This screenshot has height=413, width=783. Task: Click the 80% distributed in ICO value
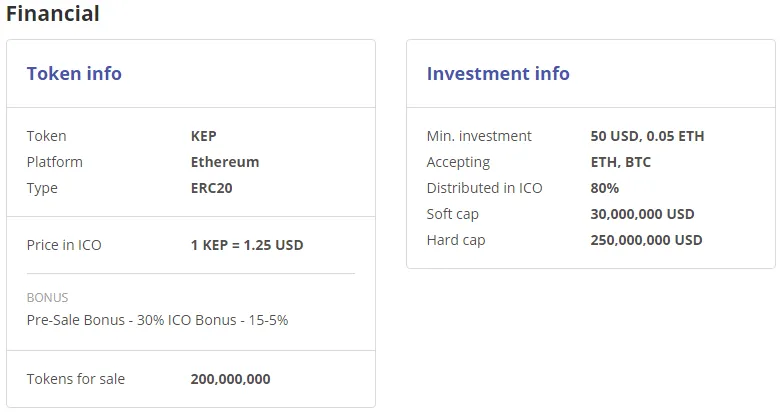[604, 188]
